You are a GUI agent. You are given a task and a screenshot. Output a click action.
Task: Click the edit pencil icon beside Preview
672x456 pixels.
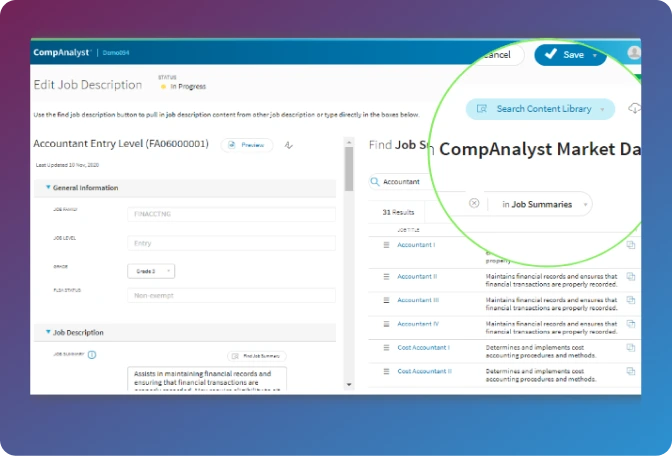tap(288, 145)
